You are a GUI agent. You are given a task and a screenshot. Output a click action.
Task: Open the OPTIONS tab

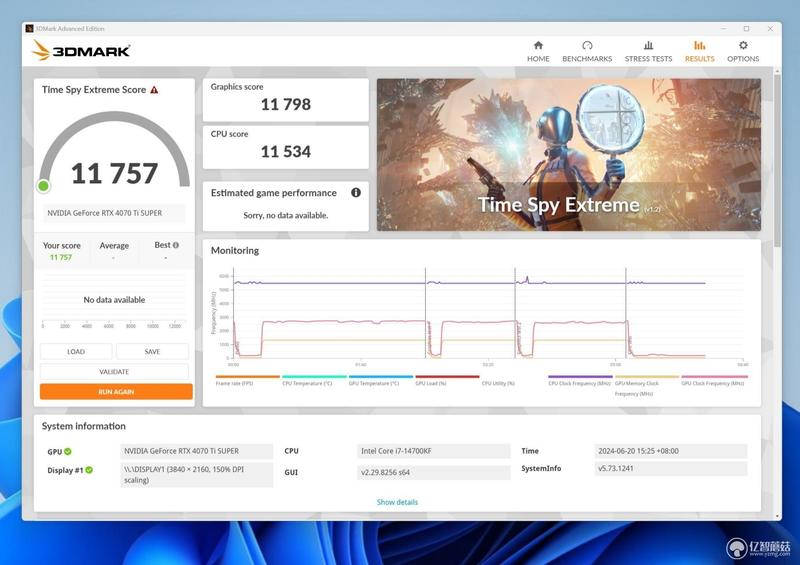743,52
